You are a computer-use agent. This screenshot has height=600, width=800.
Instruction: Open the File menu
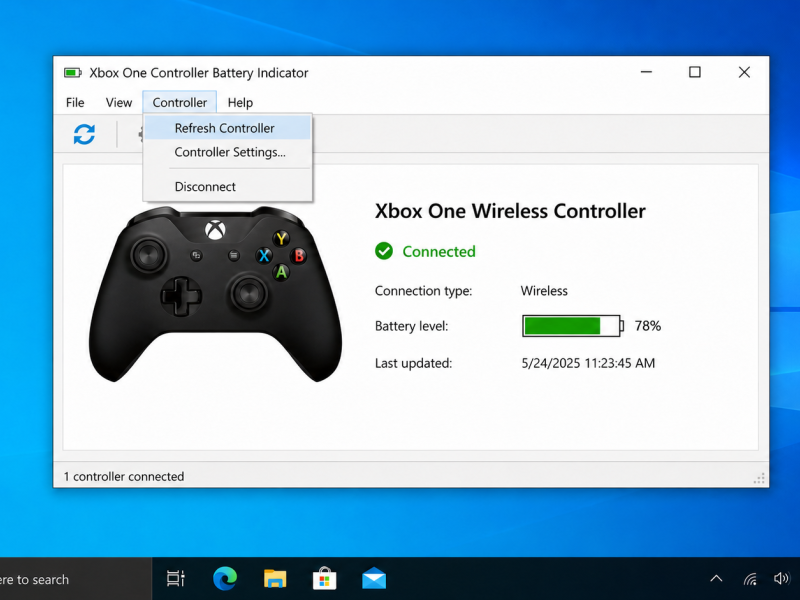point(75,103)
